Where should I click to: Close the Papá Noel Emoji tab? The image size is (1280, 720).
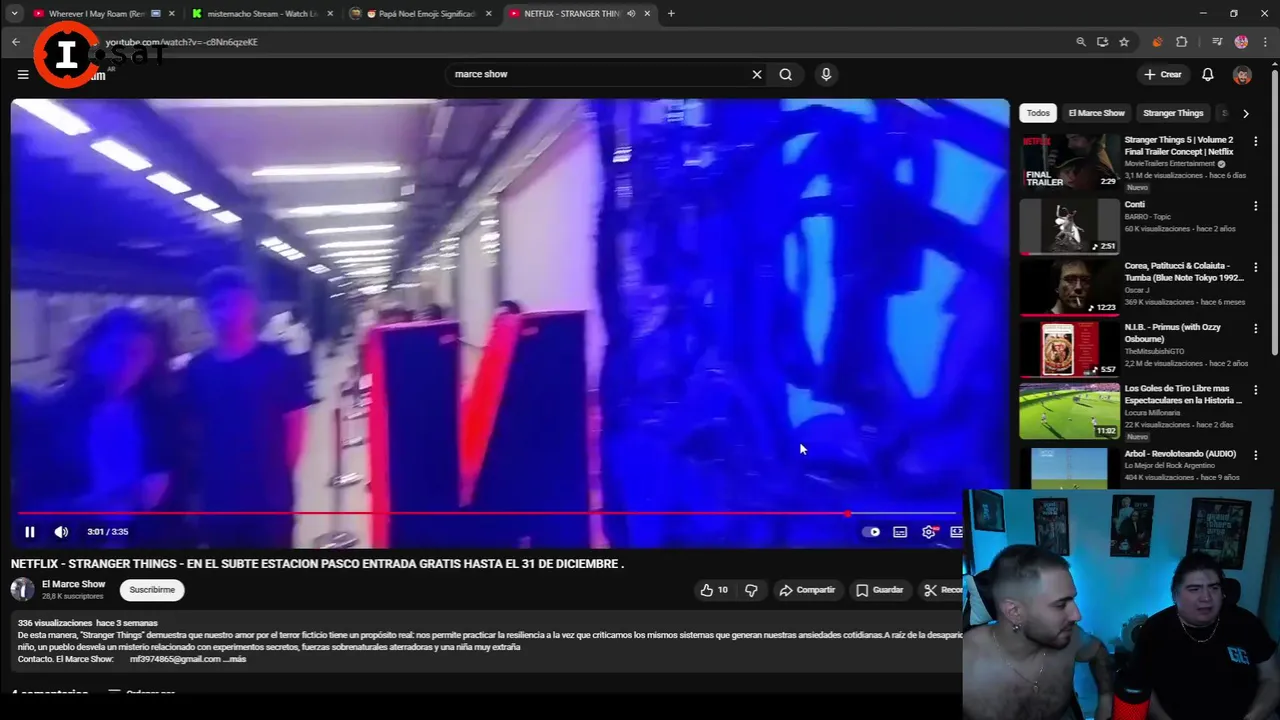point(489,14)
